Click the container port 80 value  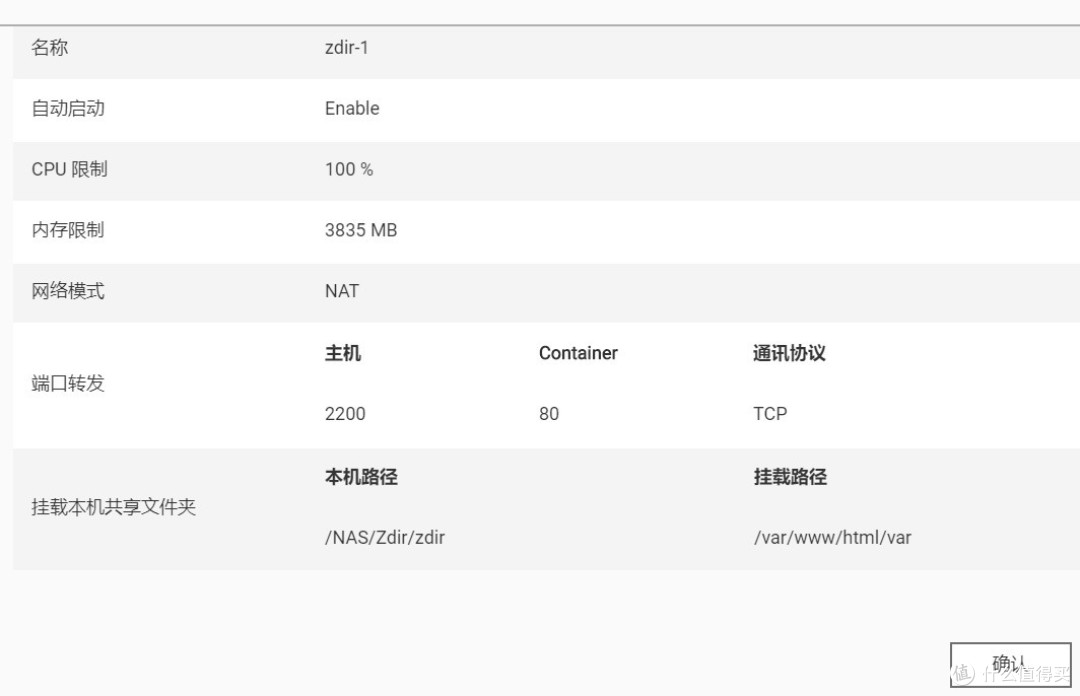548,413
